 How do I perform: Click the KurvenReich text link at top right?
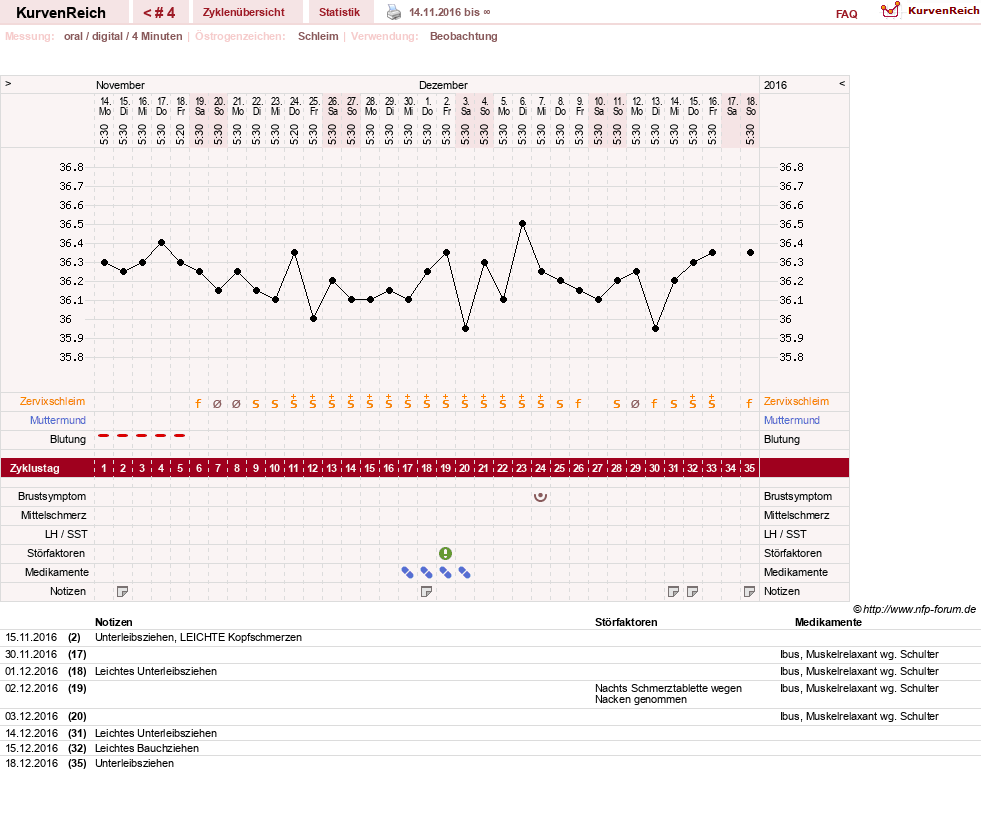pyautogui.click(x=943, y=11)
